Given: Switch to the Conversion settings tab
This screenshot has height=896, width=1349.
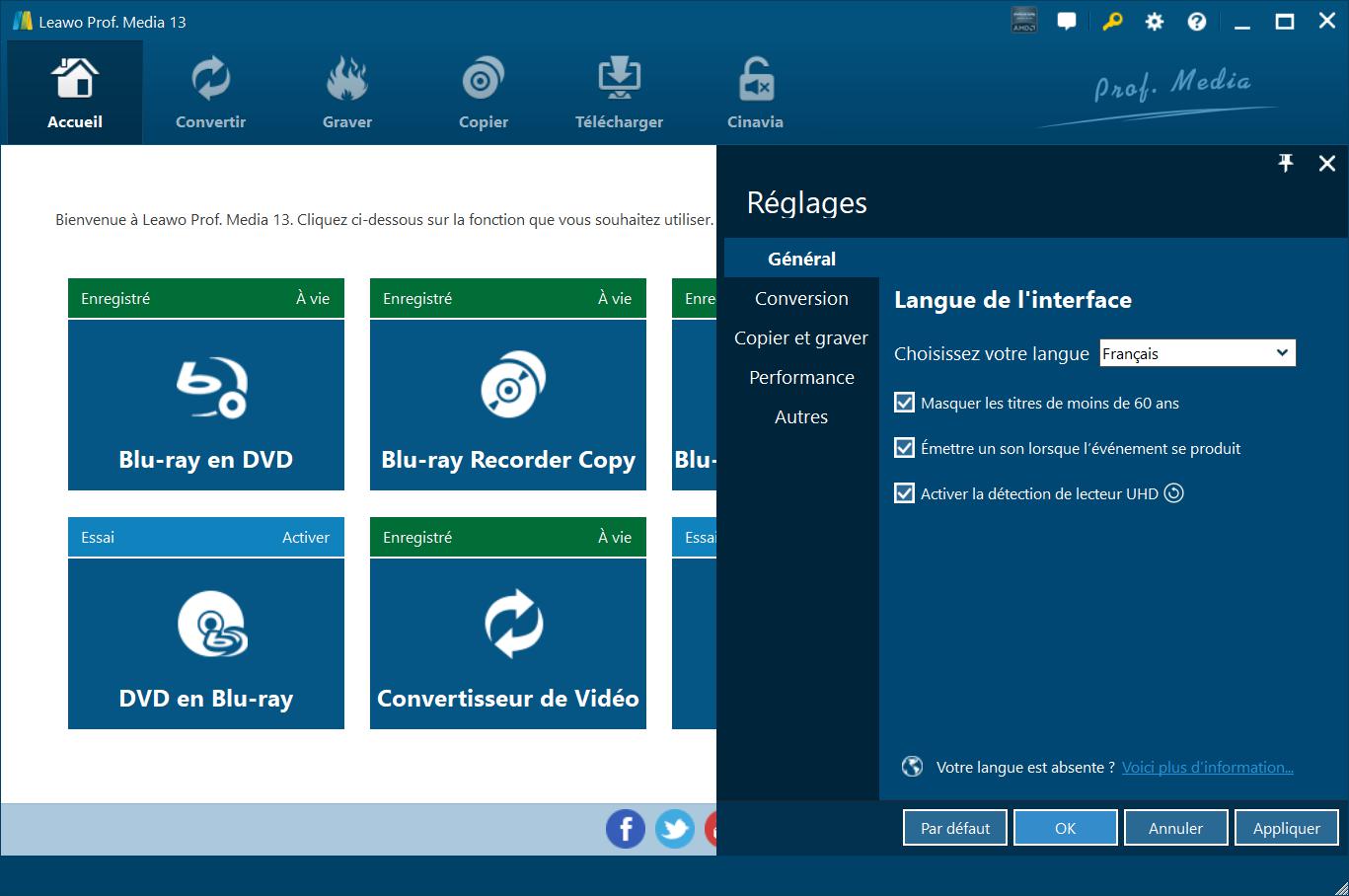Looking at the screenshot, I should coord(801,299).
